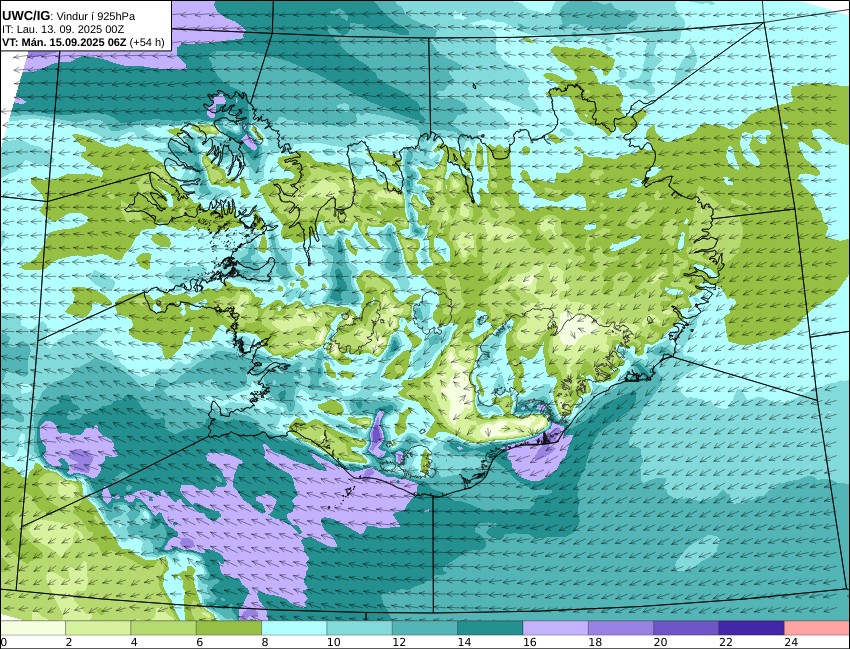The image size is (850, 649).
Task: Select the pale green 2–4 legend swatch
Action: [98, 628]
